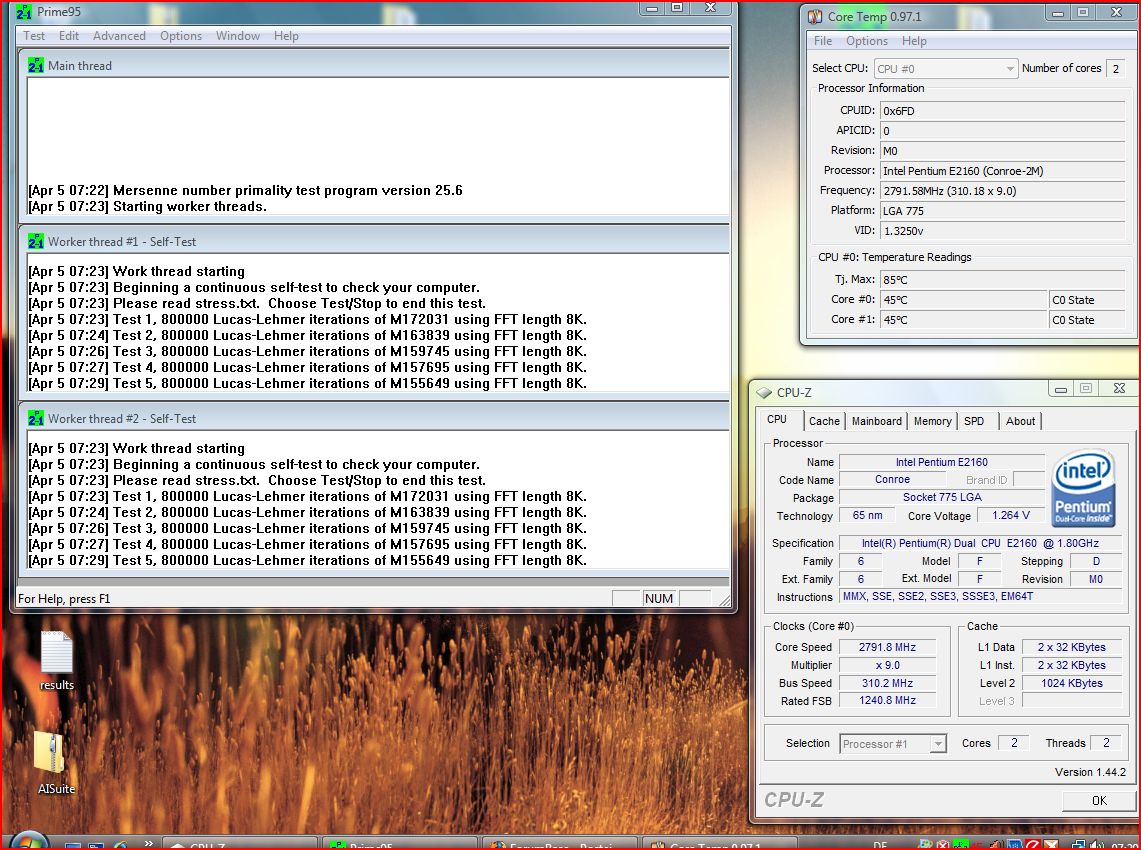Close the CPU-Z window
Image resolution: width=1141 pixels, height=850 pixels.
coord(1119,389)
